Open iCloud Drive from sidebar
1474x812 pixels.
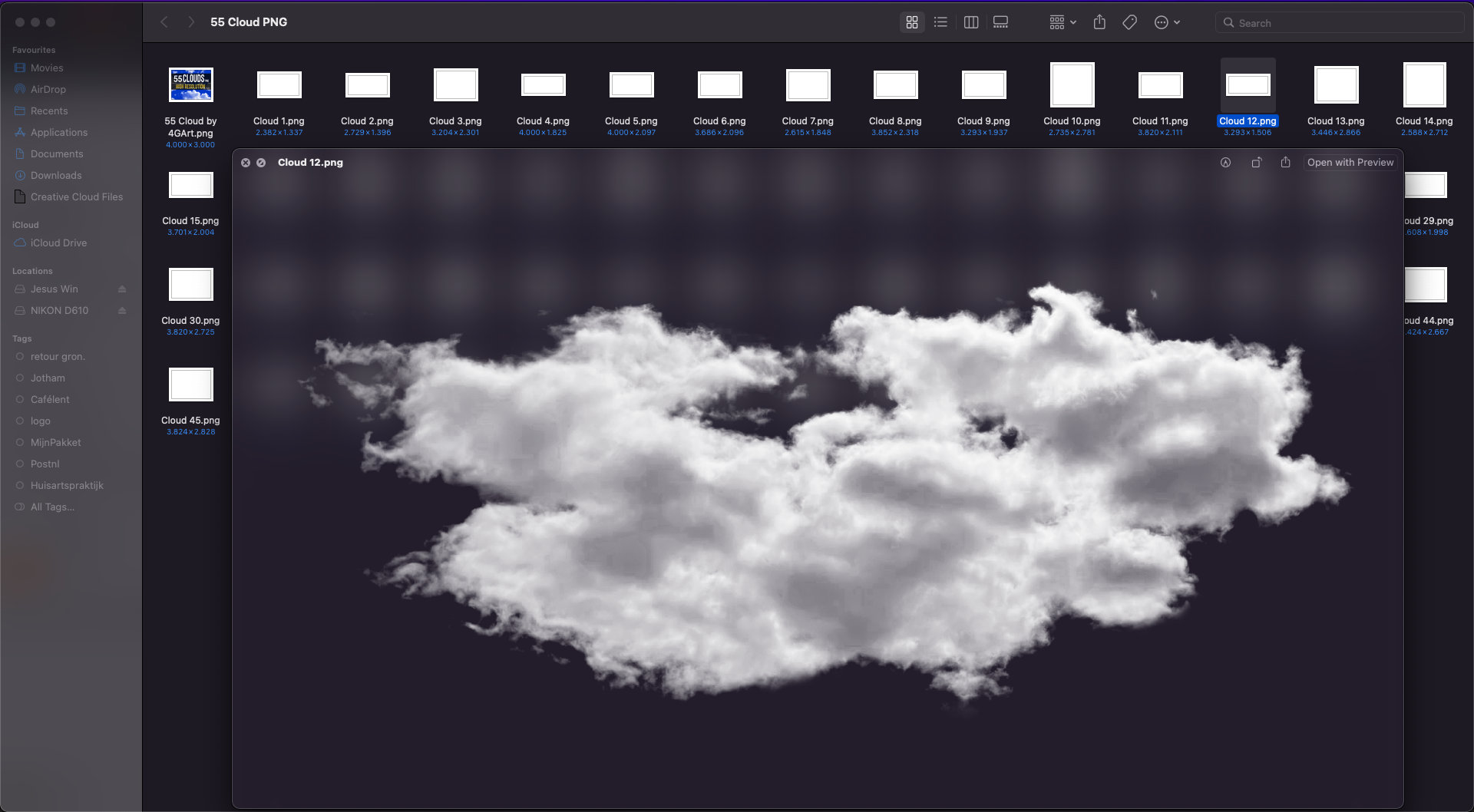[58, 243]
